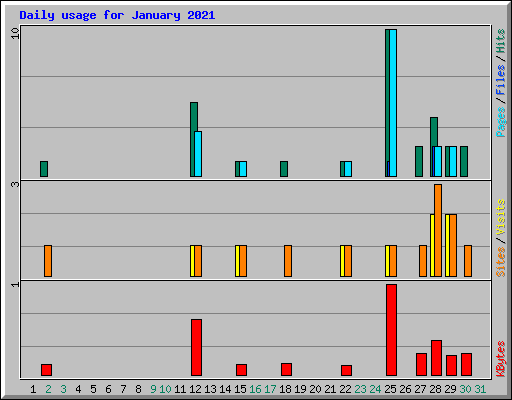Click the tallest red KBytes bar on day 25
The height and width of the screenshot is (400, 512).
pos(391,330)
